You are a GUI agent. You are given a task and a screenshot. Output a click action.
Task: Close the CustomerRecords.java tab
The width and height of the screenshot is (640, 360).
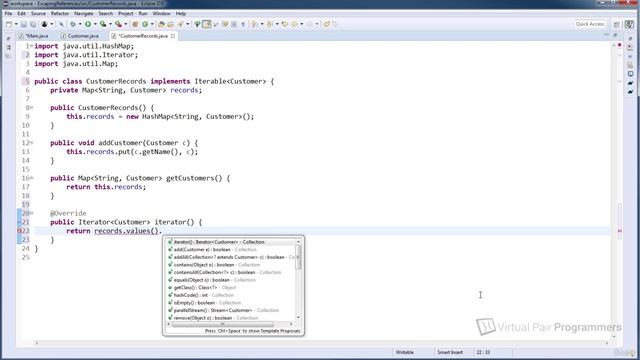173,36
